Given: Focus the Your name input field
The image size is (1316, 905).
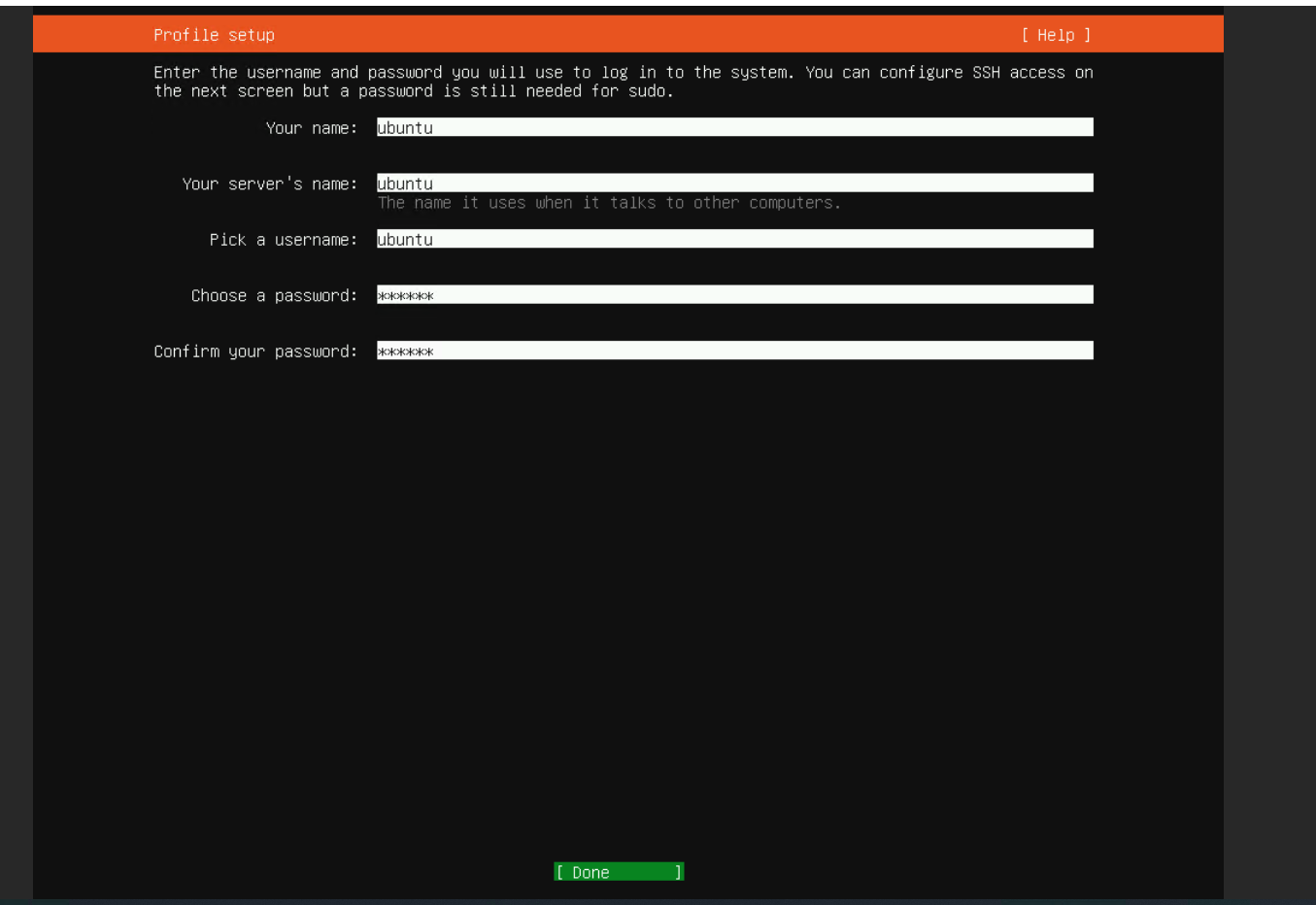Looking at the screenshot, I should point(734,127).
